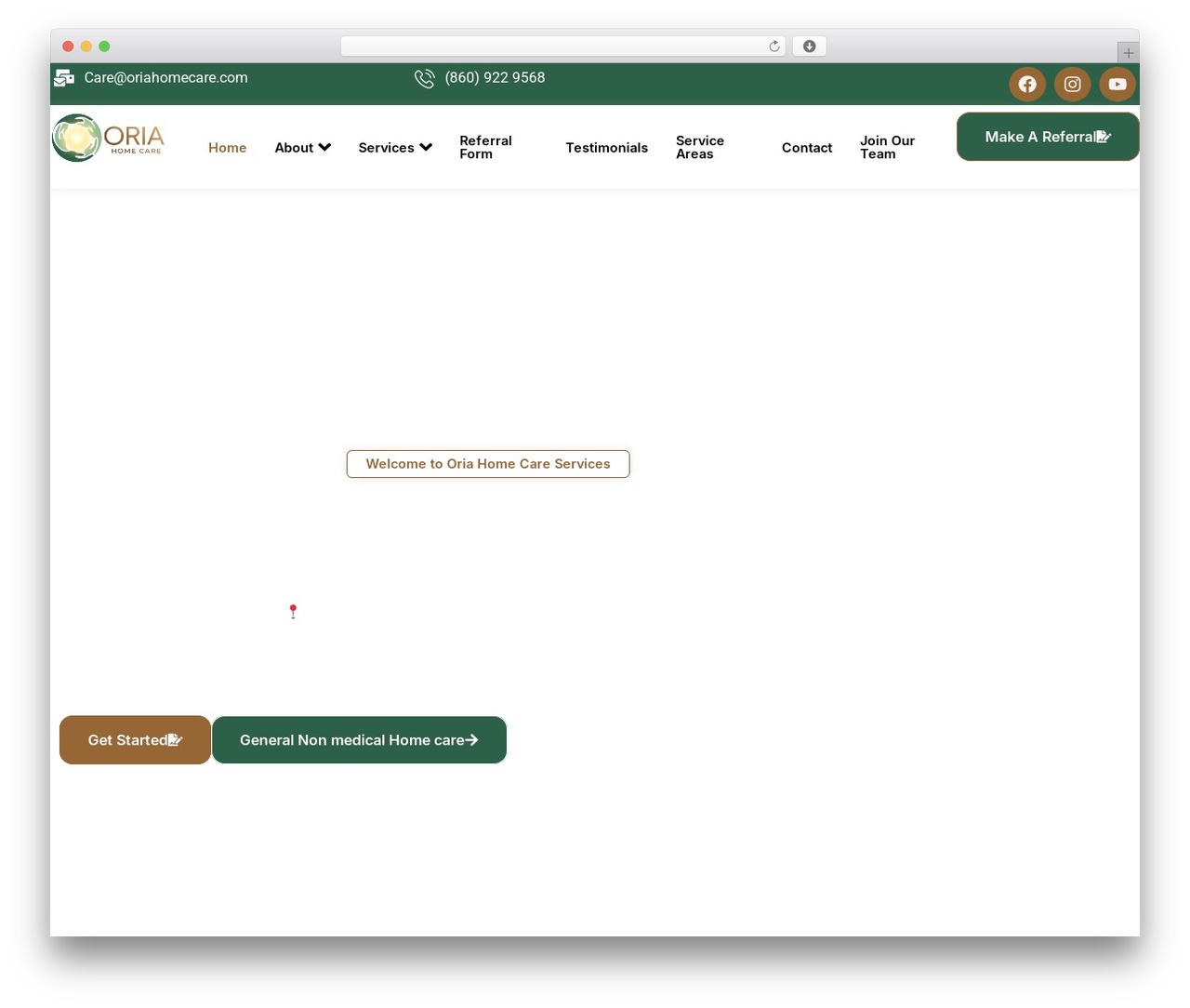Reload the page with the refresh icon
Image resolution: width=1190 pixels, height=1008 pixels.
(774, 46)
